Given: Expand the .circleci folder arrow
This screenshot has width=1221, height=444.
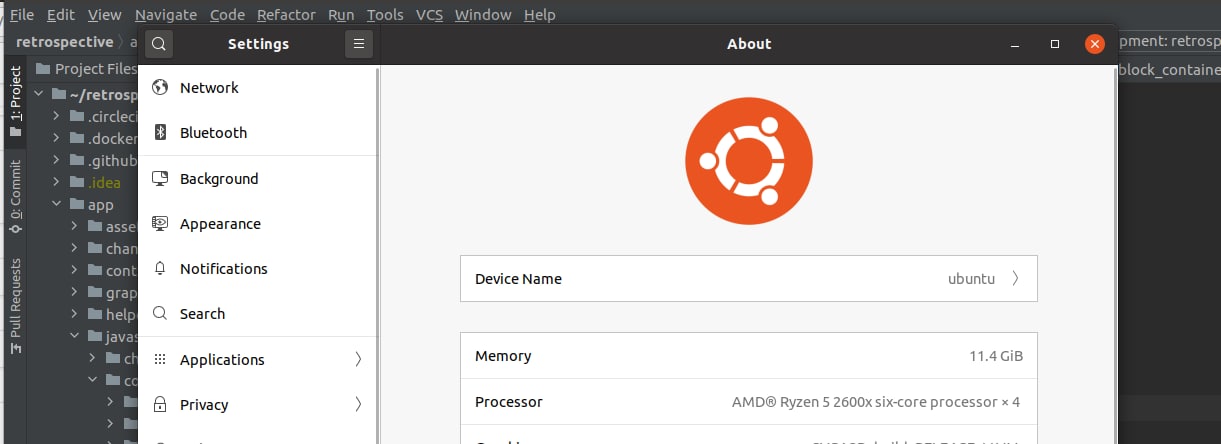Looking at the screenshot, I should pos(56,116).
